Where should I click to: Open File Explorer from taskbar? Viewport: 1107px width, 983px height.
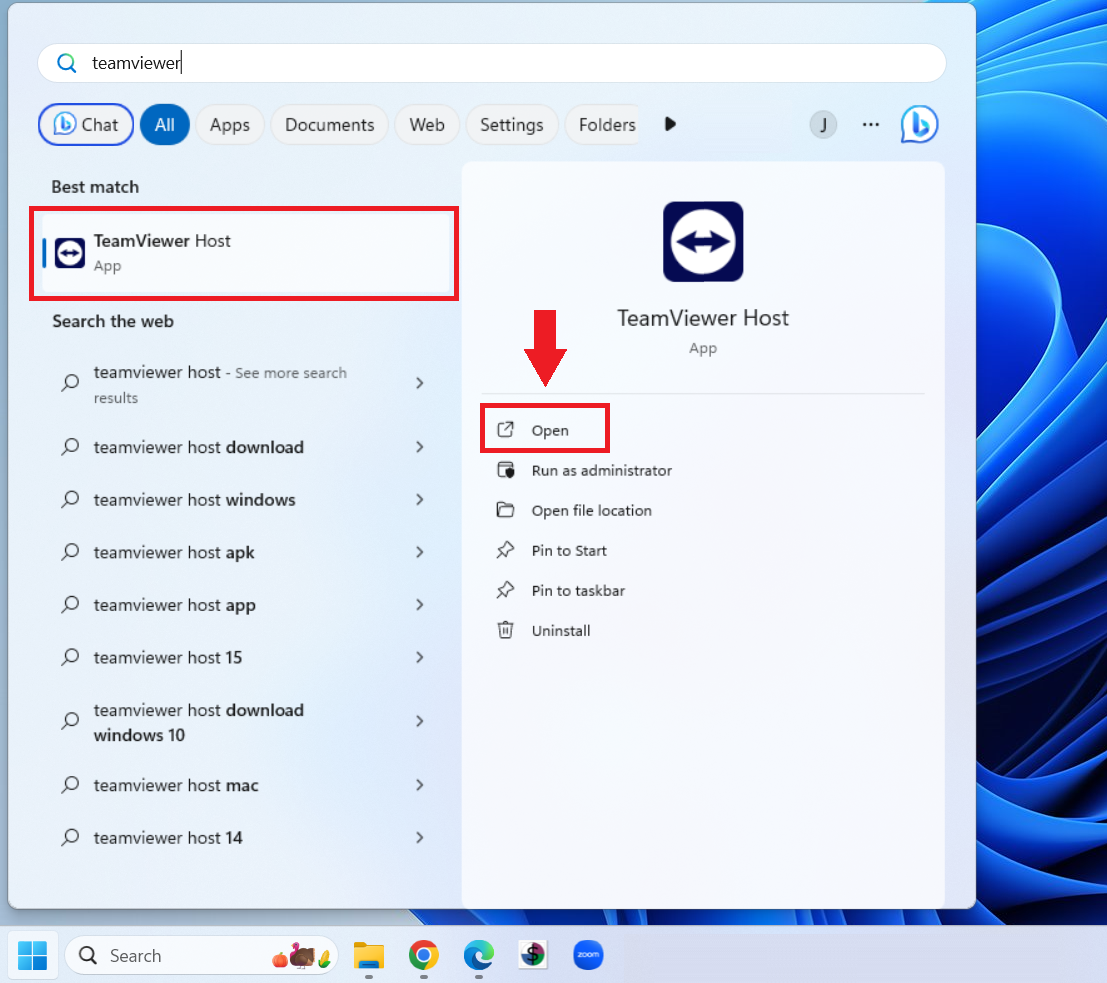(x=369, y=955)
